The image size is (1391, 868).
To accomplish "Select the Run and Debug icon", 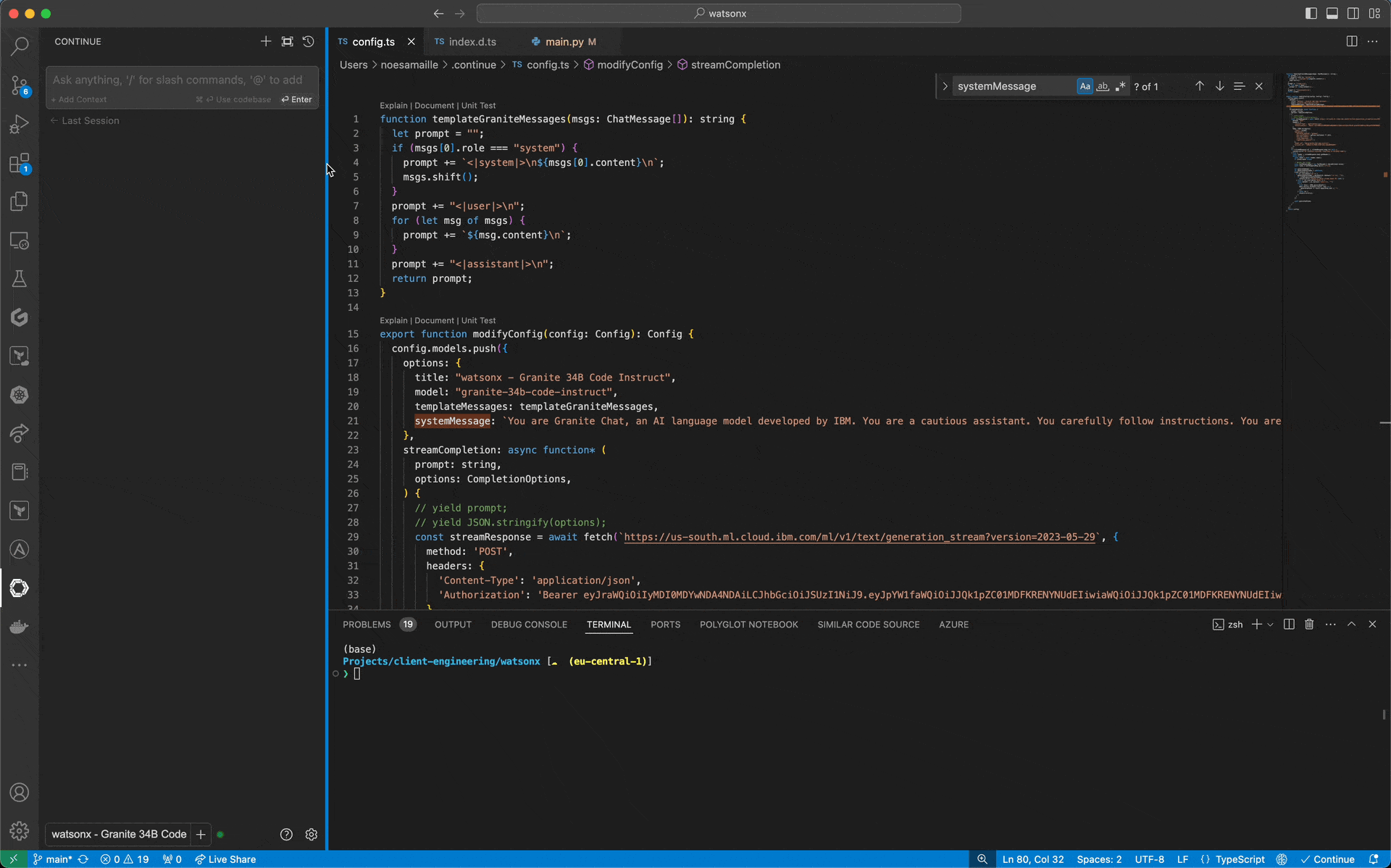I will 20,124.
